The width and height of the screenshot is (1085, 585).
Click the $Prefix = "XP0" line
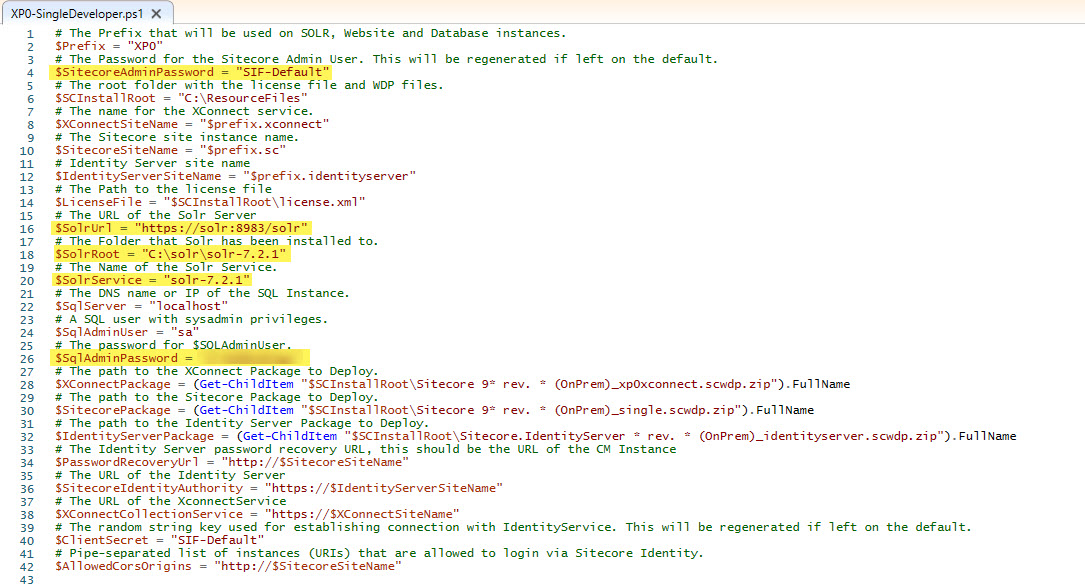[109, 46]
